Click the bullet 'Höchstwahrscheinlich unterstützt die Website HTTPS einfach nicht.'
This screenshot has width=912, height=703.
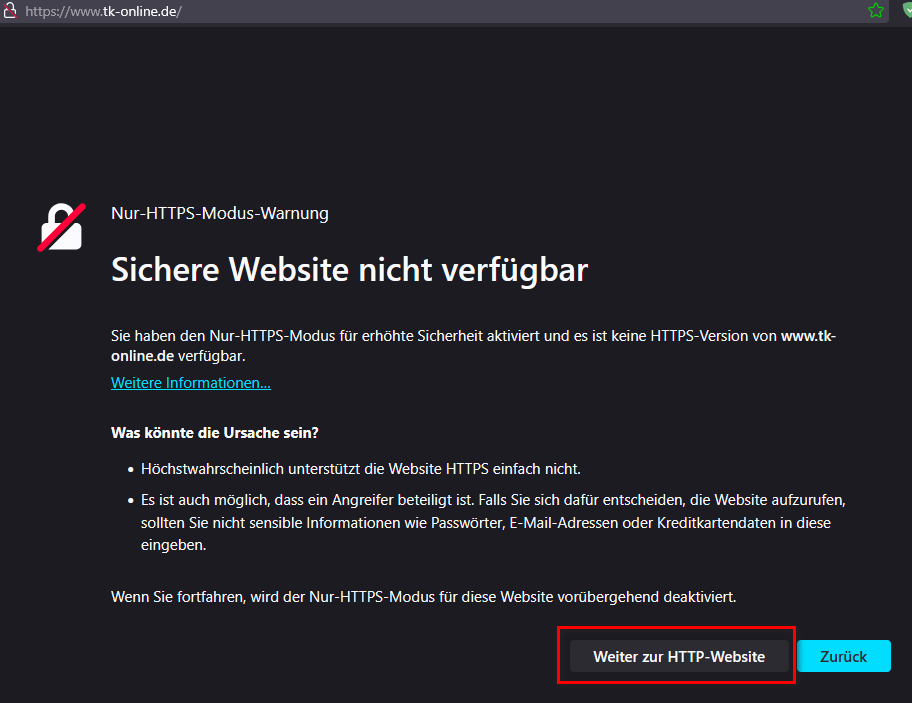[x=361, y=469]
